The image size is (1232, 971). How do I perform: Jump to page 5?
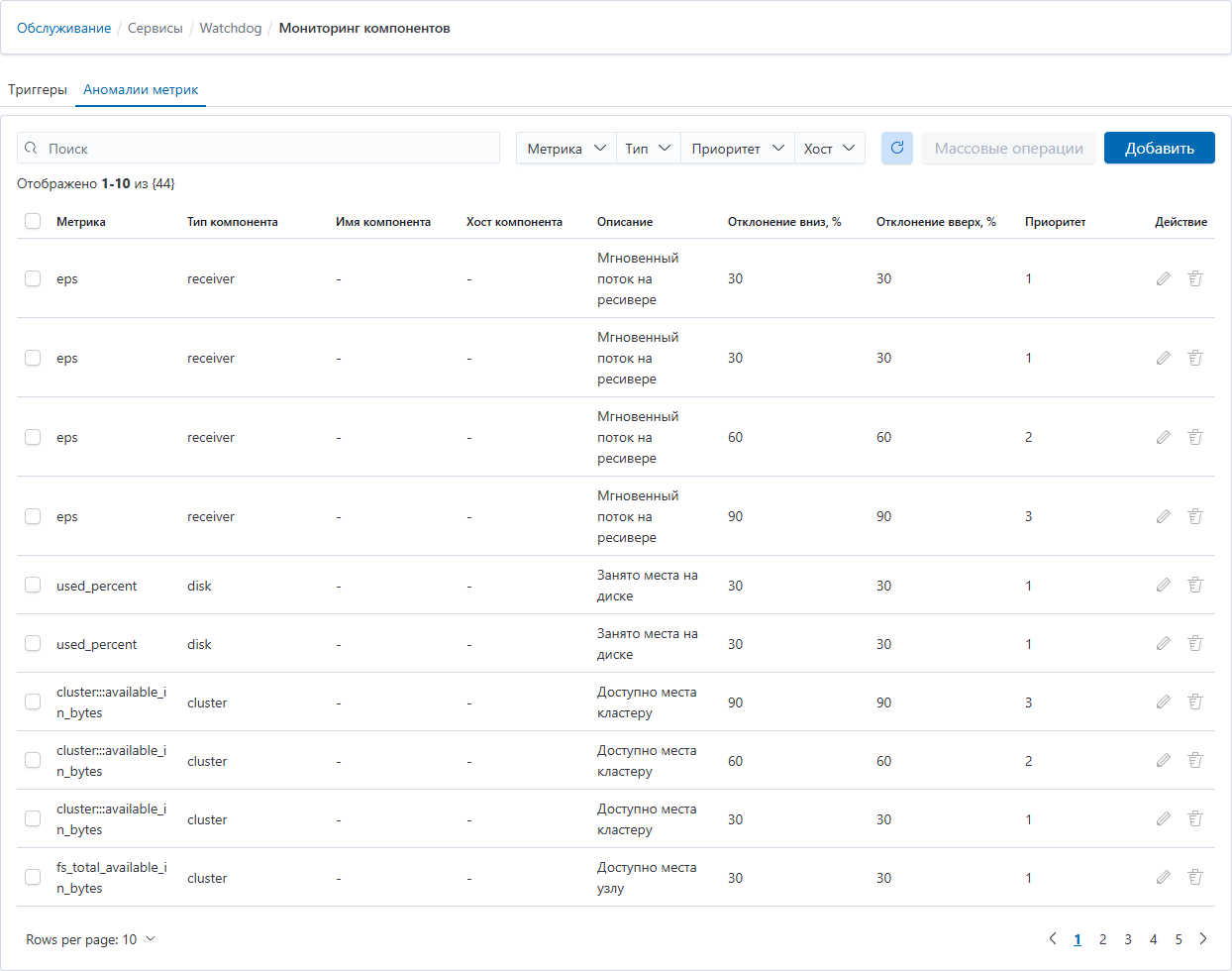tap(1179, 939)
